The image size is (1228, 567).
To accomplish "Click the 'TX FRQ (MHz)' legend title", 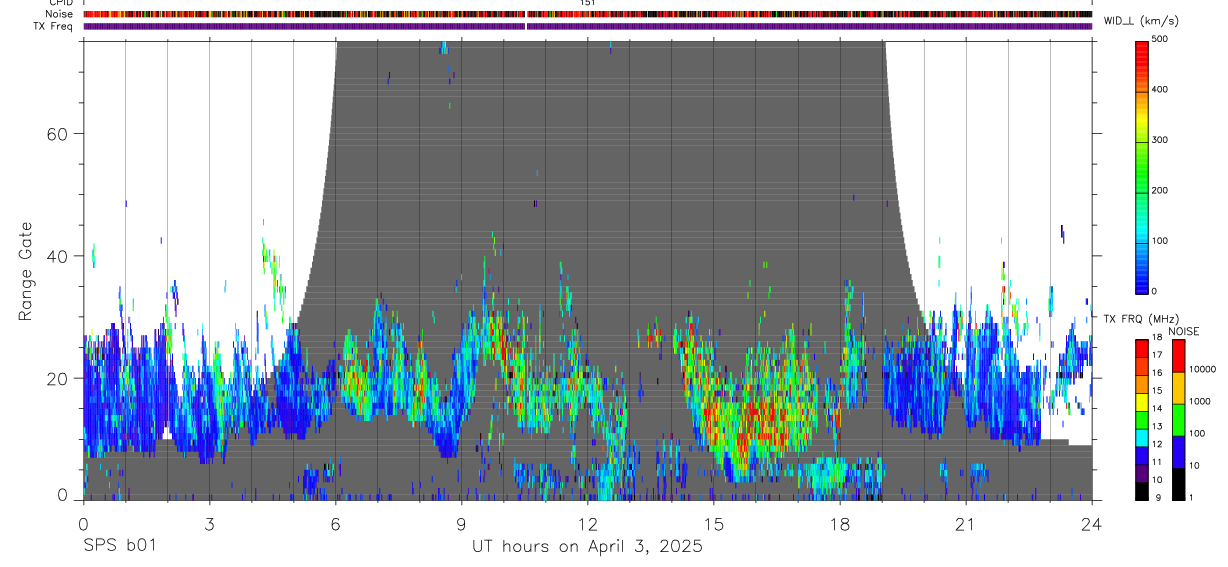I will click(x=1140, y=318).
